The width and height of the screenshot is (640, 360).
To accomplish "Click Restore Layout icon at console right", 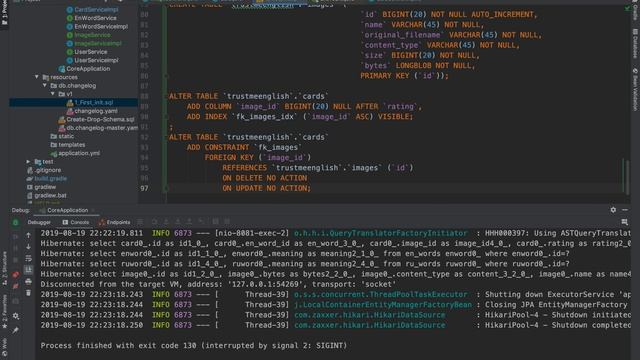I will tap(624, 222).
